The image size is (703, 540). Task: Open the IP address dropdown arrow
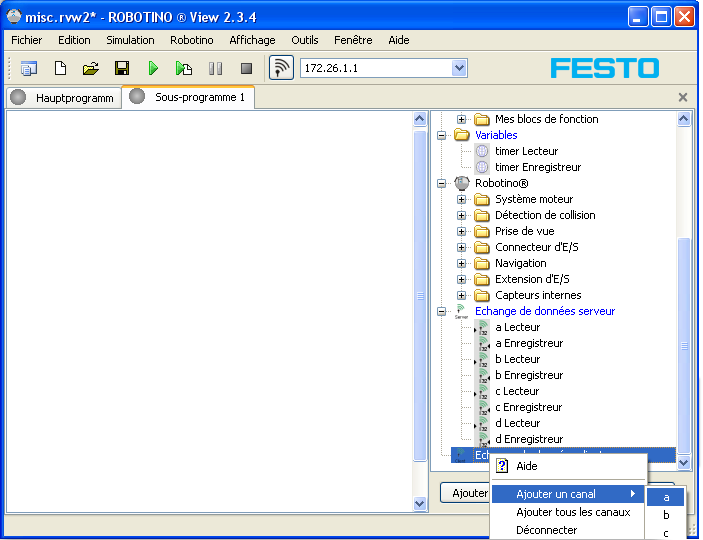click(x=459, y=68)
